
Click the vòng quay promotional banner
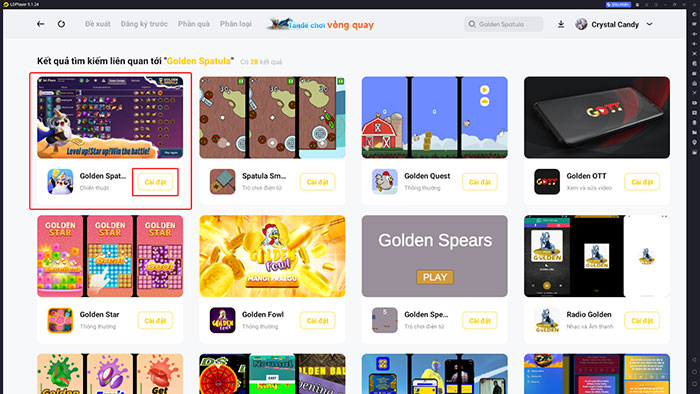(x=321, y=24)
